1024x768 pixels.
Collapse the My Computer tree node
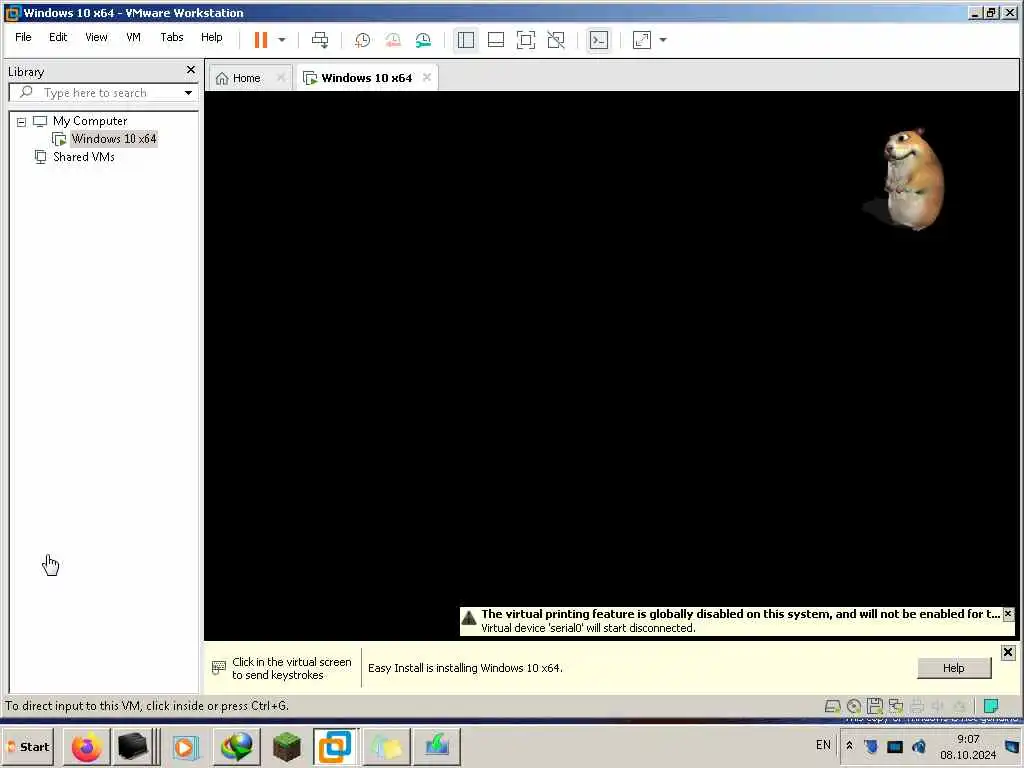22,121
